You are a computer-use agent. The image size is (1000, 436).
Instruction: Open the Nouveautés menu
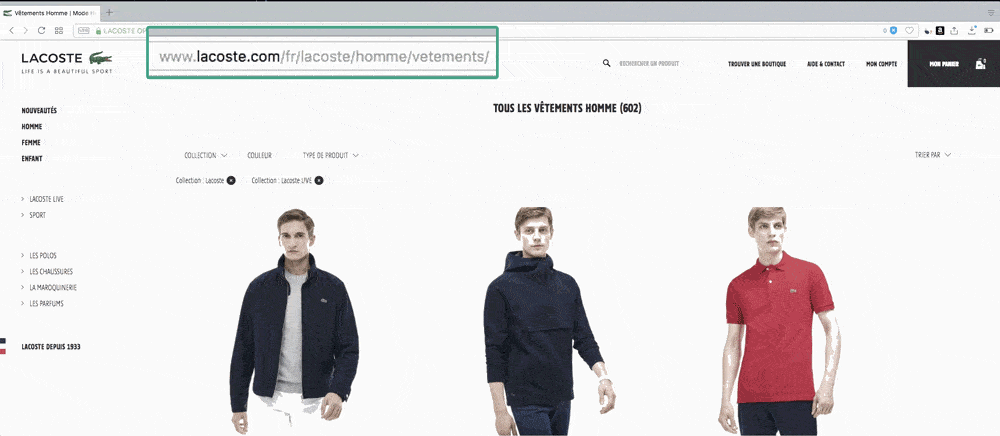point(39,111)
